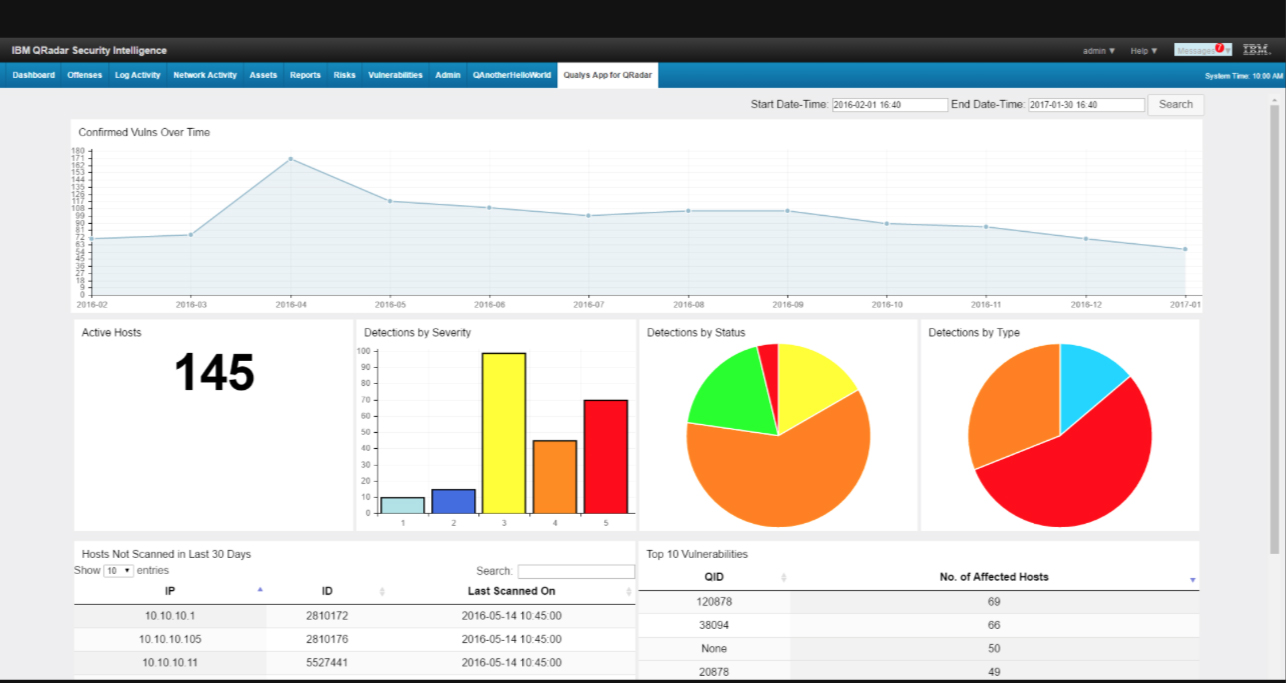
Task: Expand the Help dropdown menu
Action: [1144, 51]
